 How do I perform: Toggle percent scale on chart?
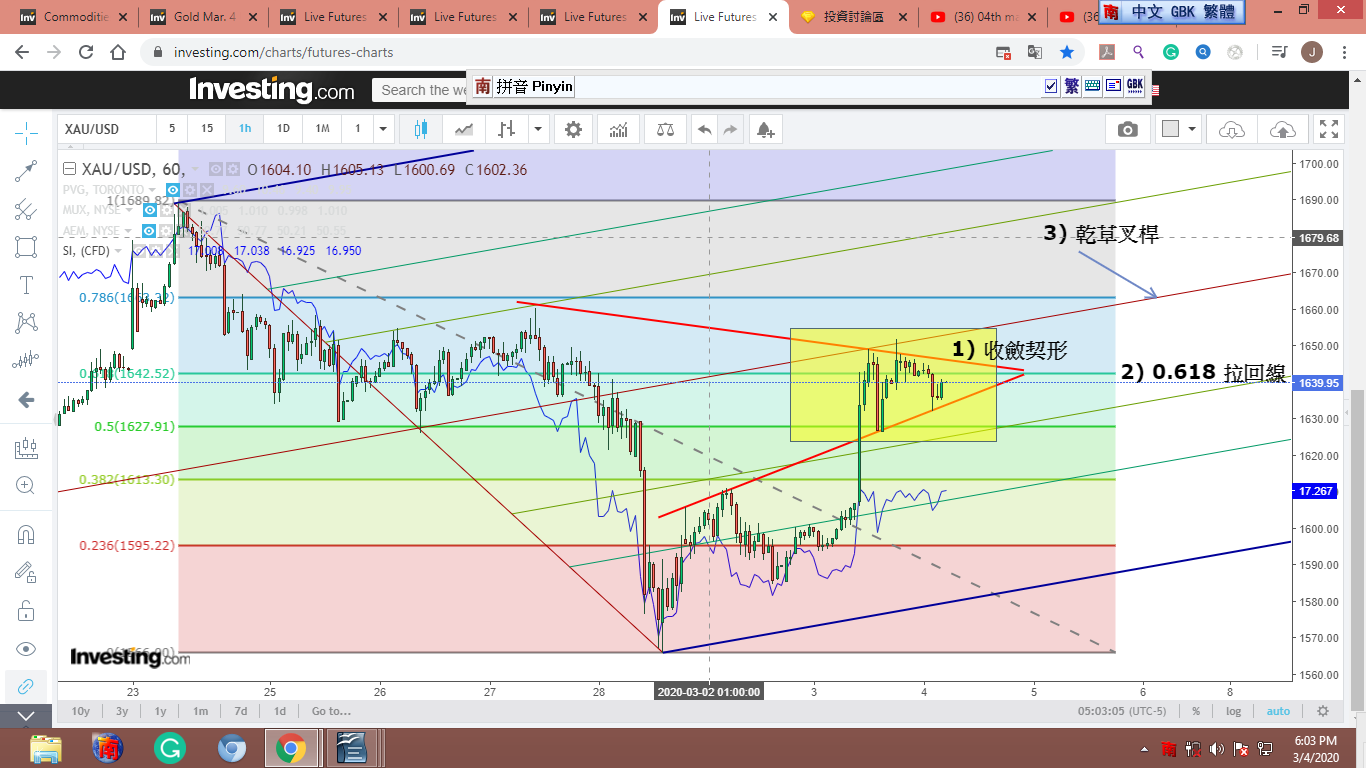[1196, 711]
